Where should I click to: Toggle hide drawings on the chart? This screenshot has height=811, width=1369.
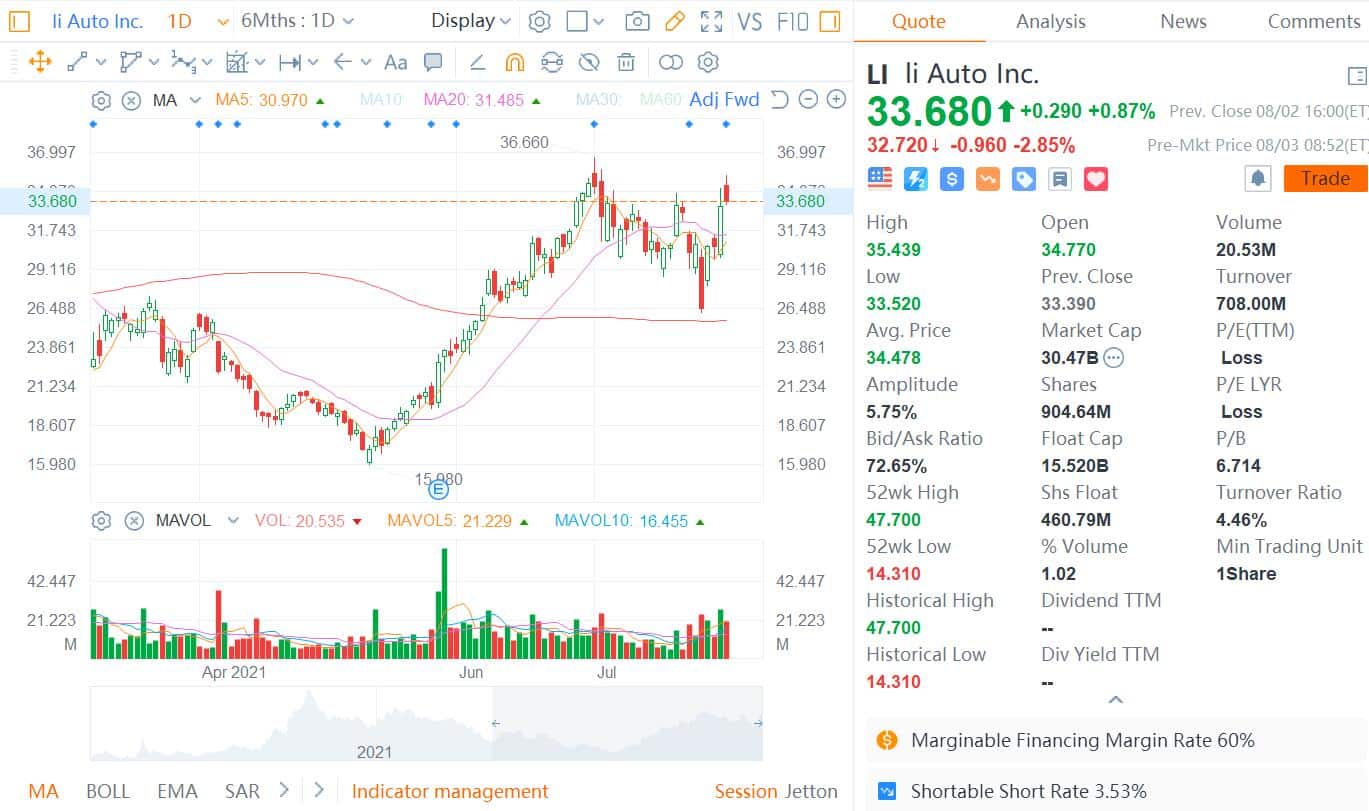point(589,62)
